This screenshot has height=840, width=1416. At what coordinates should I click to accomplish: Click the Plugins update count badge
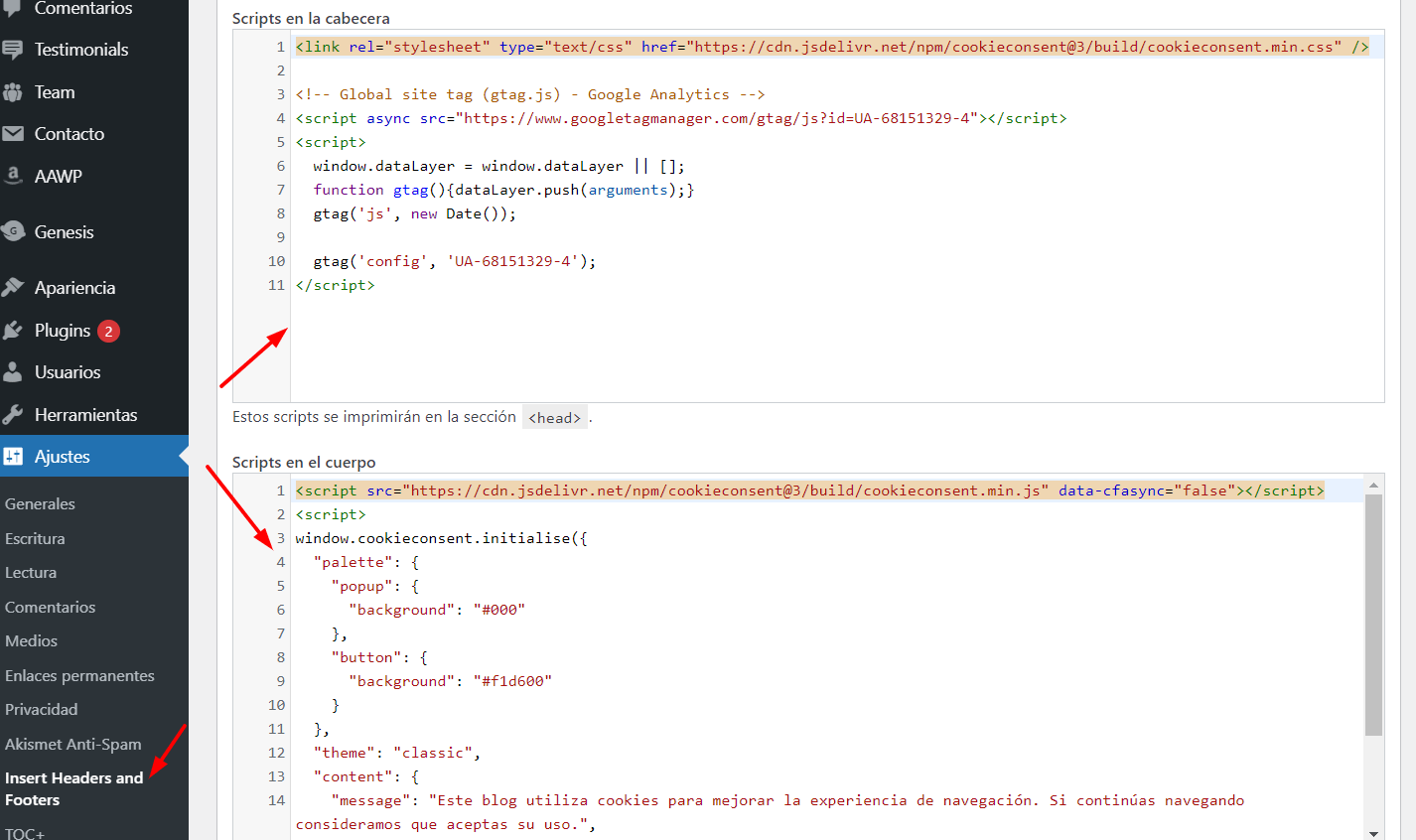[x=108, y=331]
